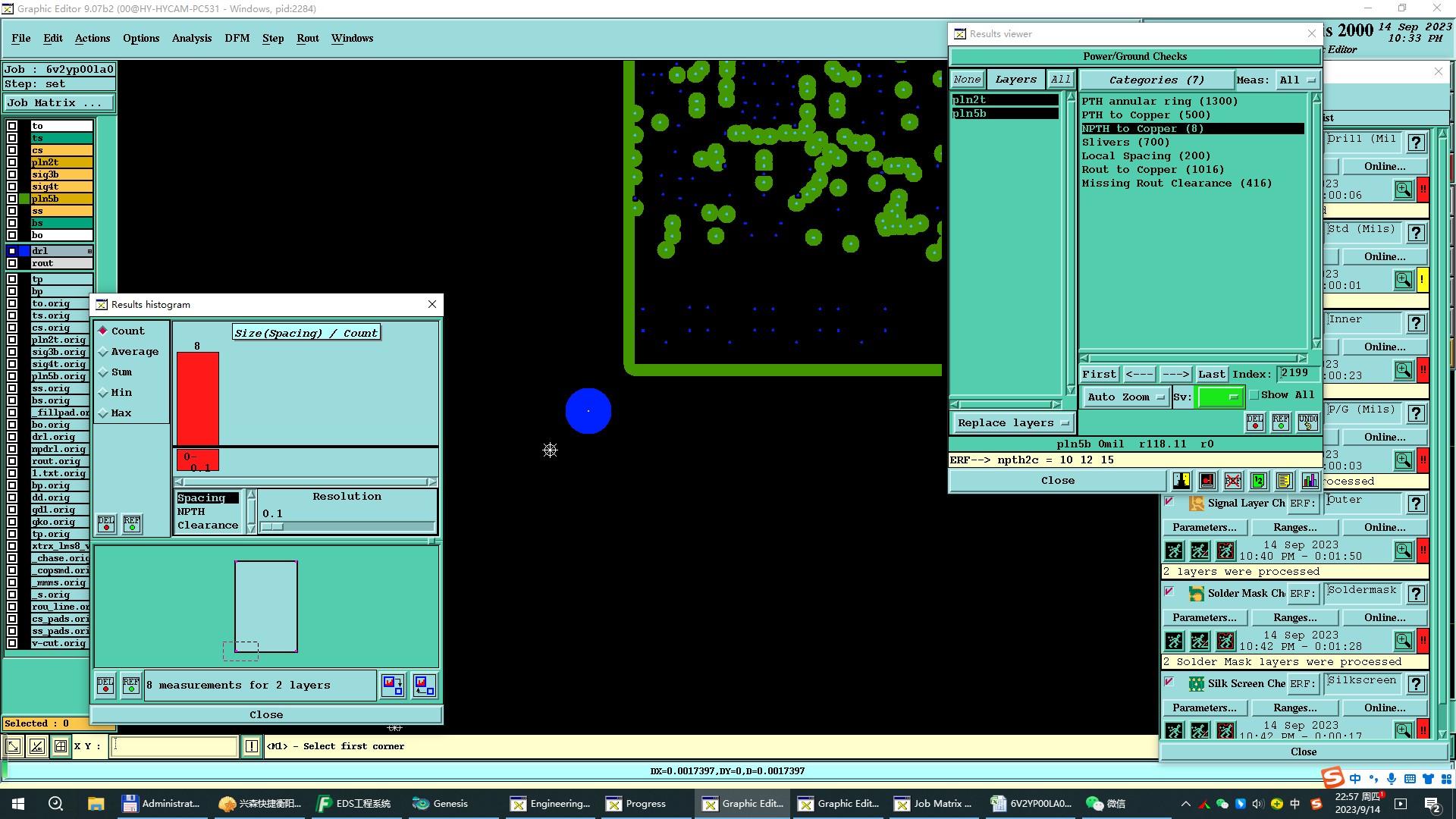Select the Average radio option
The image size is (1456, 819).
[x=103, y=352]
